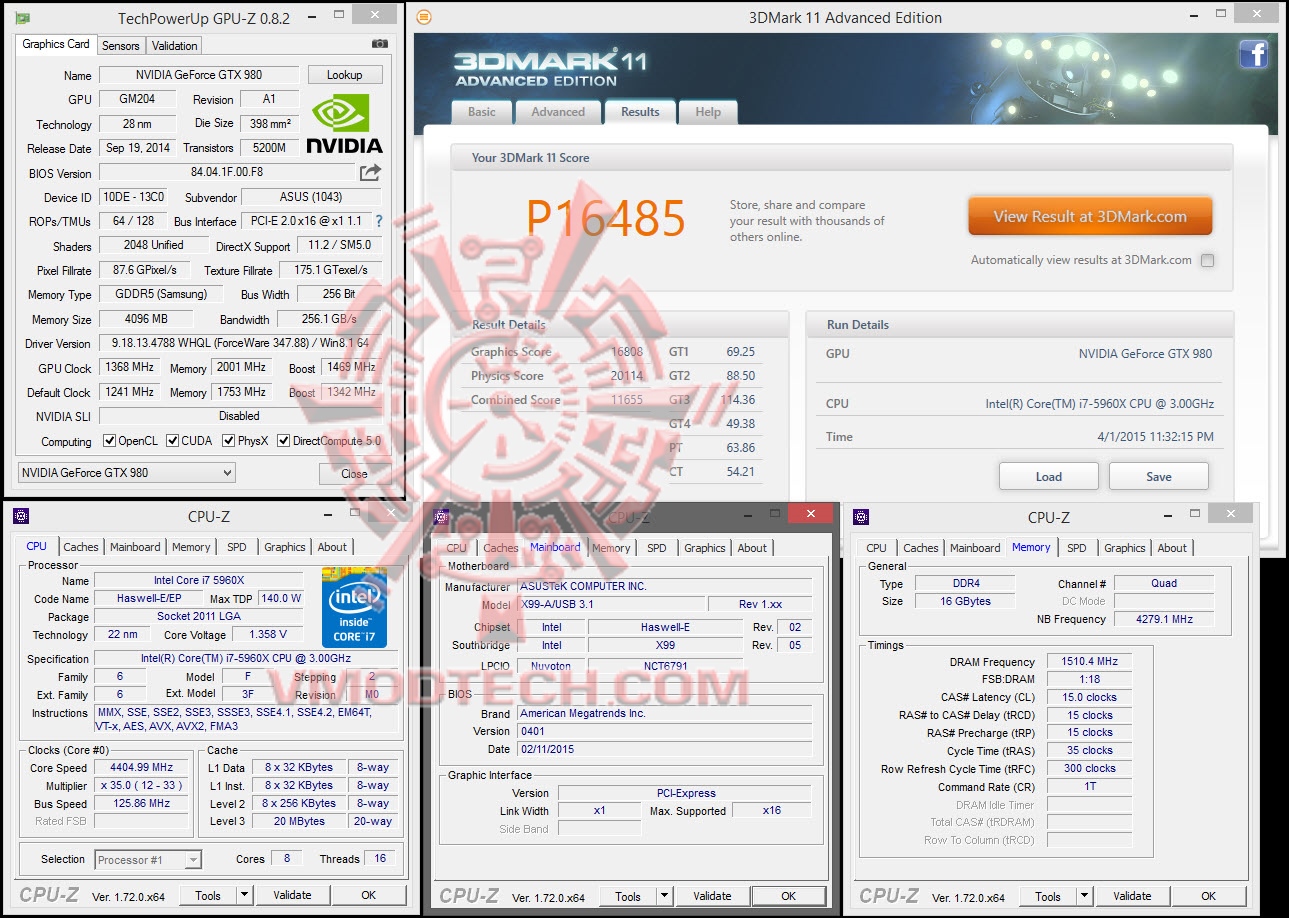The image size is (1289, 918).
Task: Enable automatically view results at 3DMark.com
Action: click(1208, 261)
